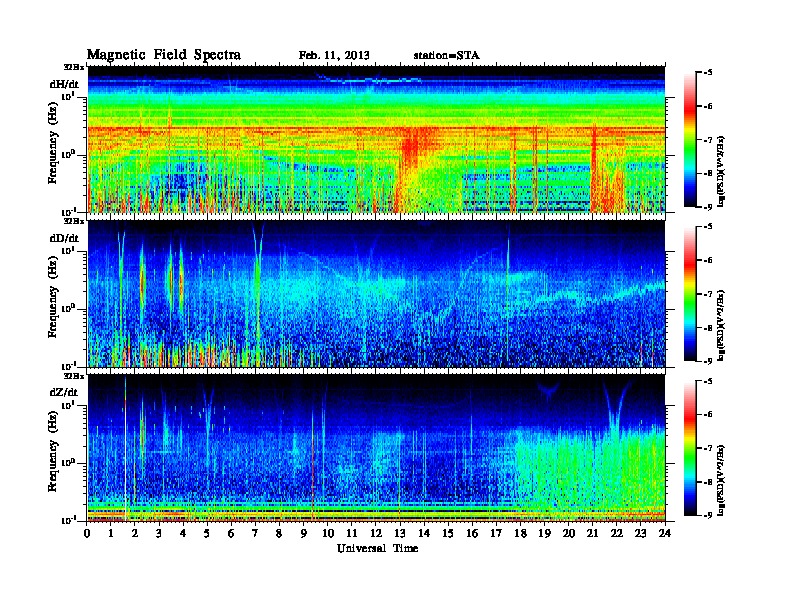792x612 pixels.
Task: Click the '6' tick on time axis
Action: pyautogui.click(x=231, y=533)
